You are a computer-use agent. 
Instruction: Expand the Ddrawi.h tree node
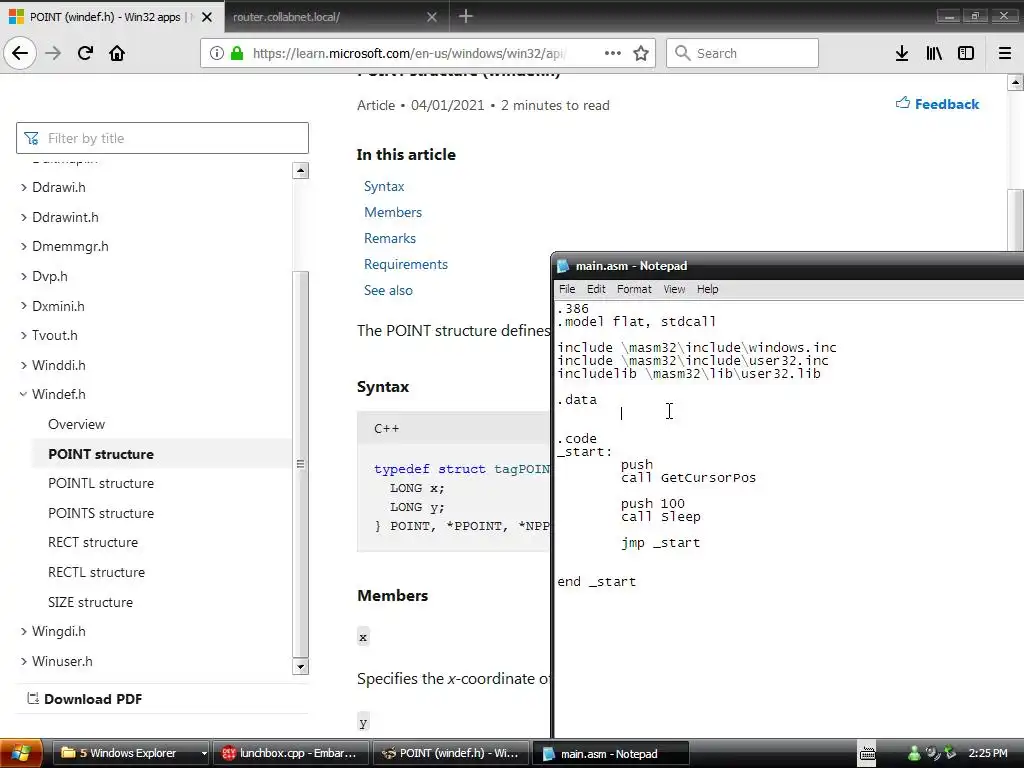pos(24,187)
